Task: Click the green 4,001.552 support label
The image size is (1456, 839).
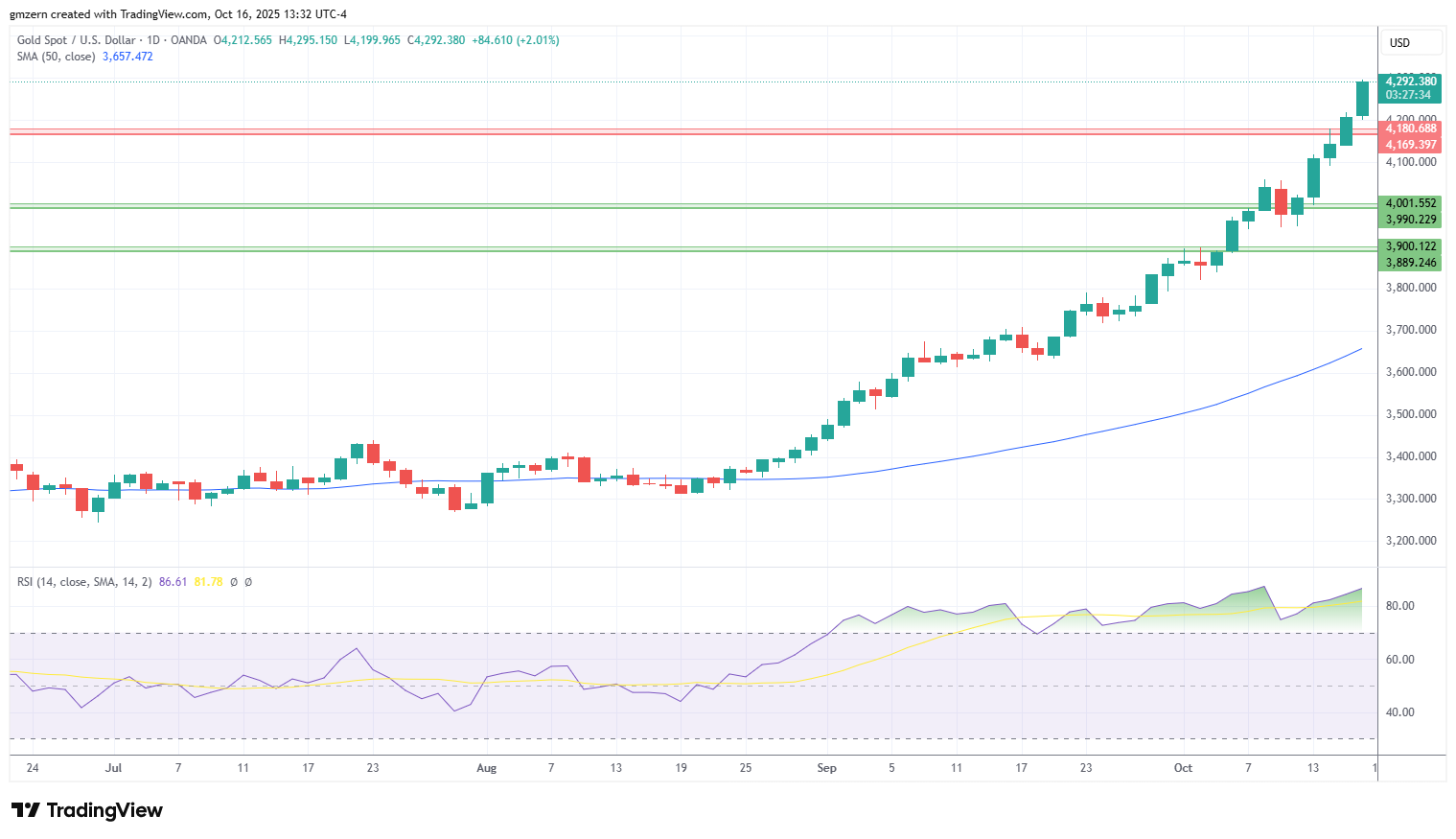Action: (1410, 203)
